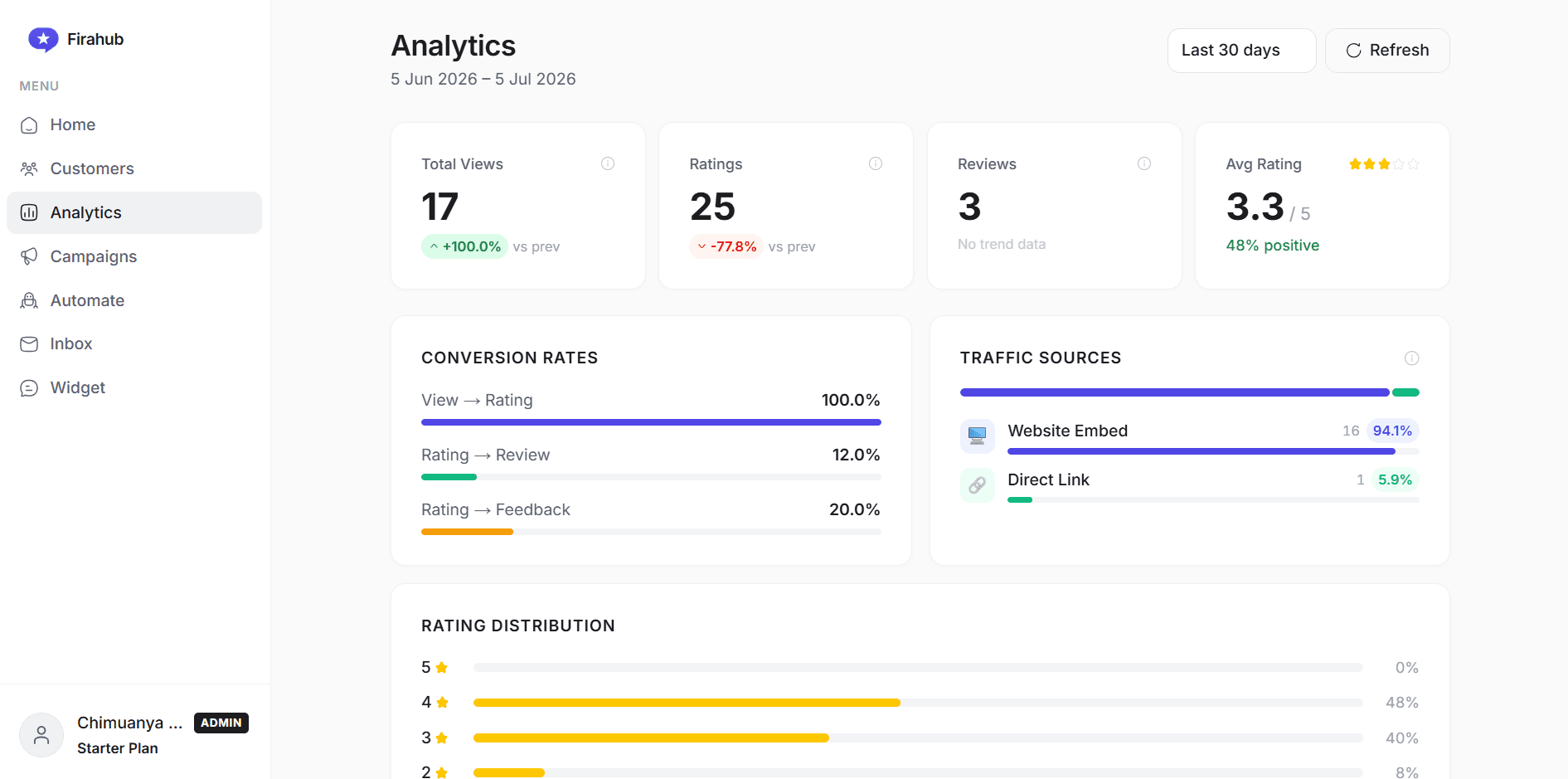Viewport: 1568px width, 779px height.
Task: Click the Website Embed progress bar
Action: 1213,451
